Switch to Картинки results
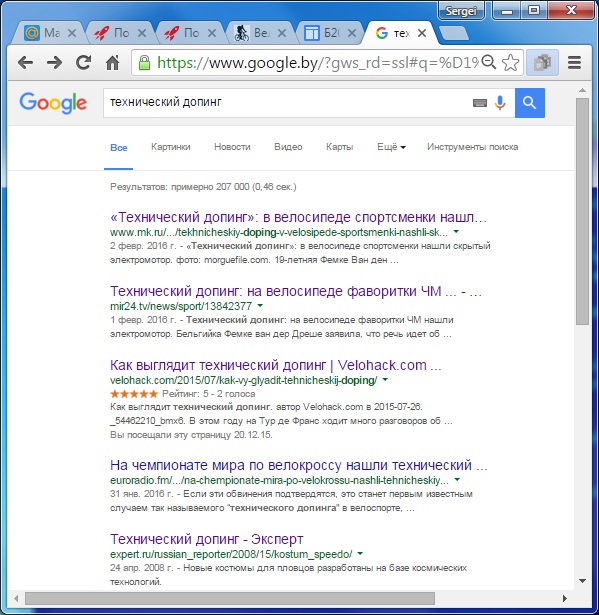This screenshot has height=615, width=599. pos(171,147)
